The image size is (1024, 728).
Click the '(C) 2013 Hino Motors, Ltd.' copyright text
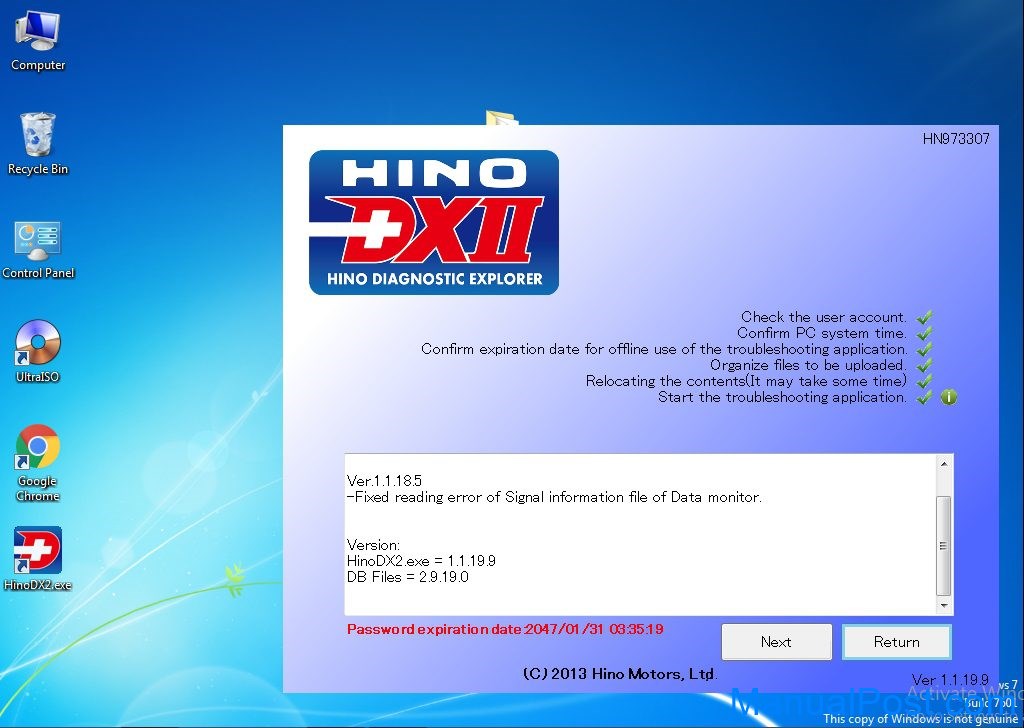620,674
